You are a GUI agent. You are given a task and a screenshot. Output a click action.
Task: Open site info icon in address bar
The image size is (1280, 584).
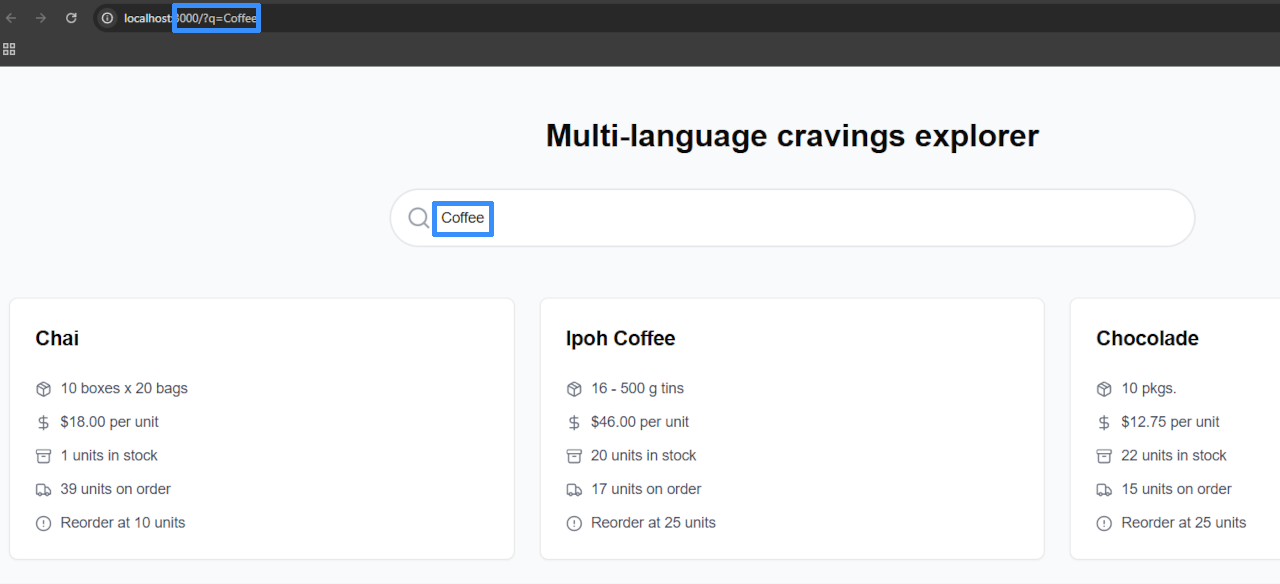pyautogui.click(x=108, y=18)
